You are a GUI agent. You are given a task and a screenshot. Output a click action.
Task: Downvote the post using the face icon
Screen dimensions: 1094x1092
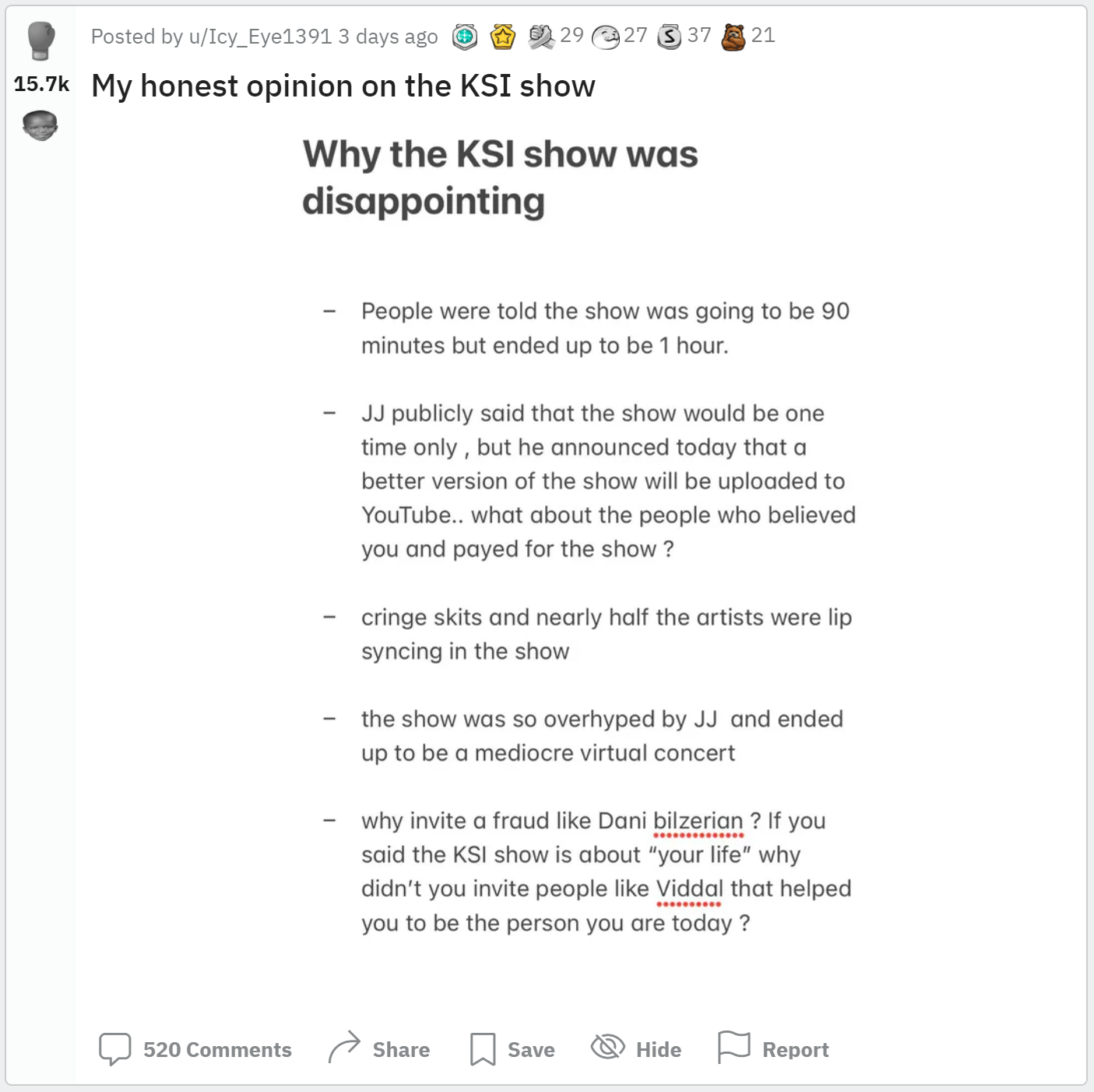tap(40, 125)
